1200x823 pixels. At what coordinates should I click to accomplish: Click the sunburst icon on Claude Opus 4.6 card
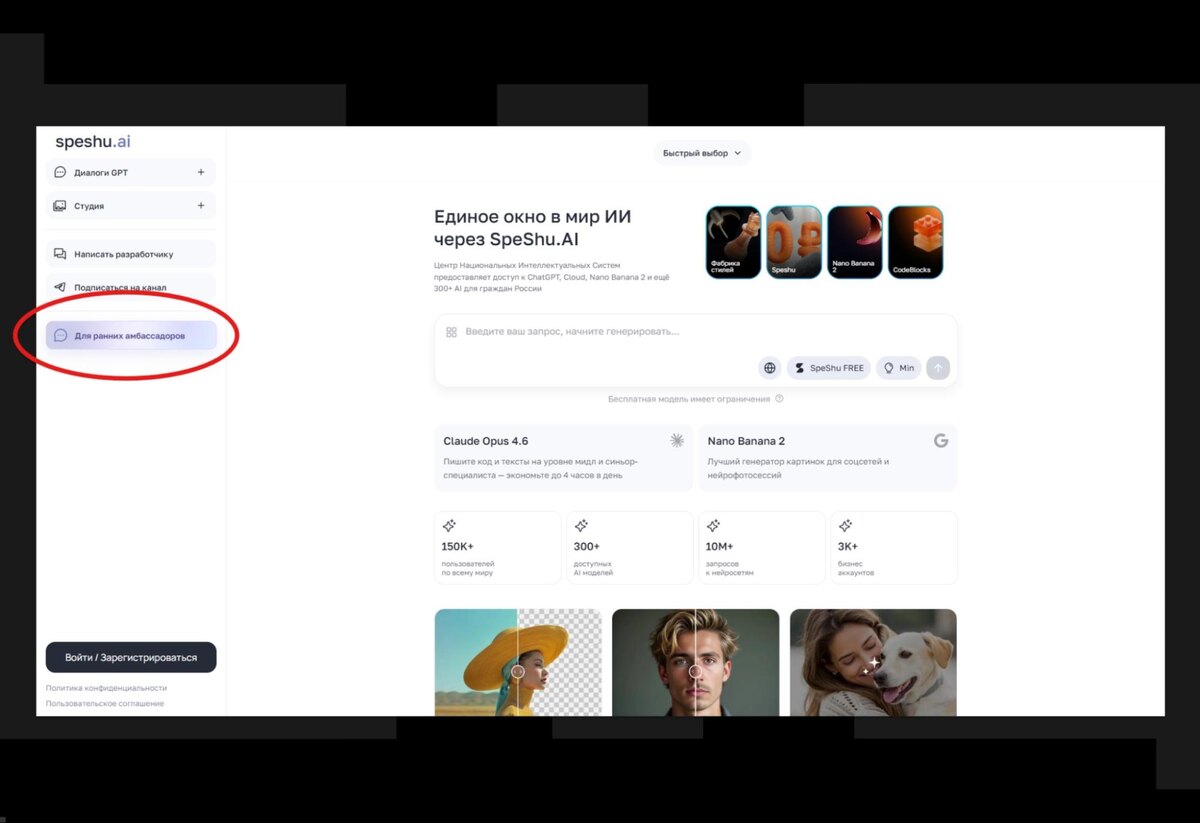(x=677, y=440)
